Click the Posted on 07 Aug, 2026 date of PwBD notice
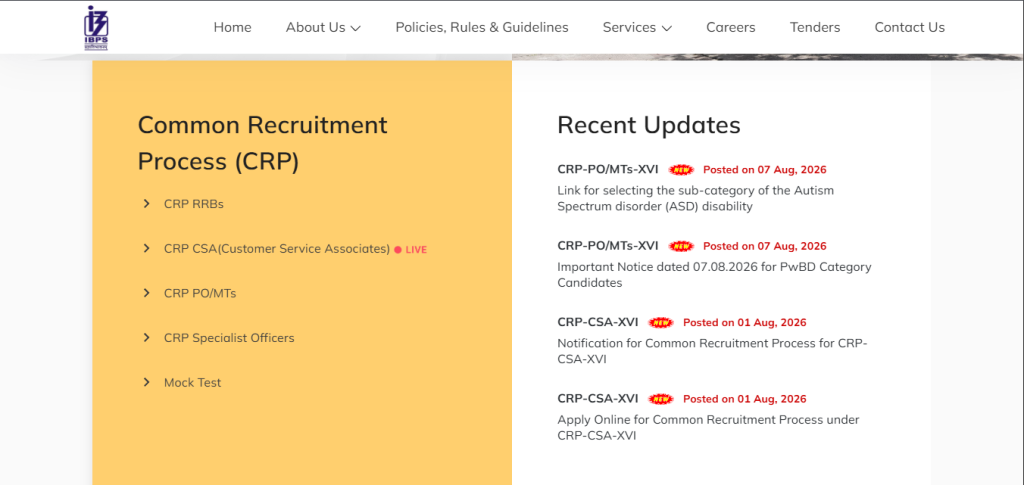This screenshot has height=485, width=1024. [x=765, y=246]
